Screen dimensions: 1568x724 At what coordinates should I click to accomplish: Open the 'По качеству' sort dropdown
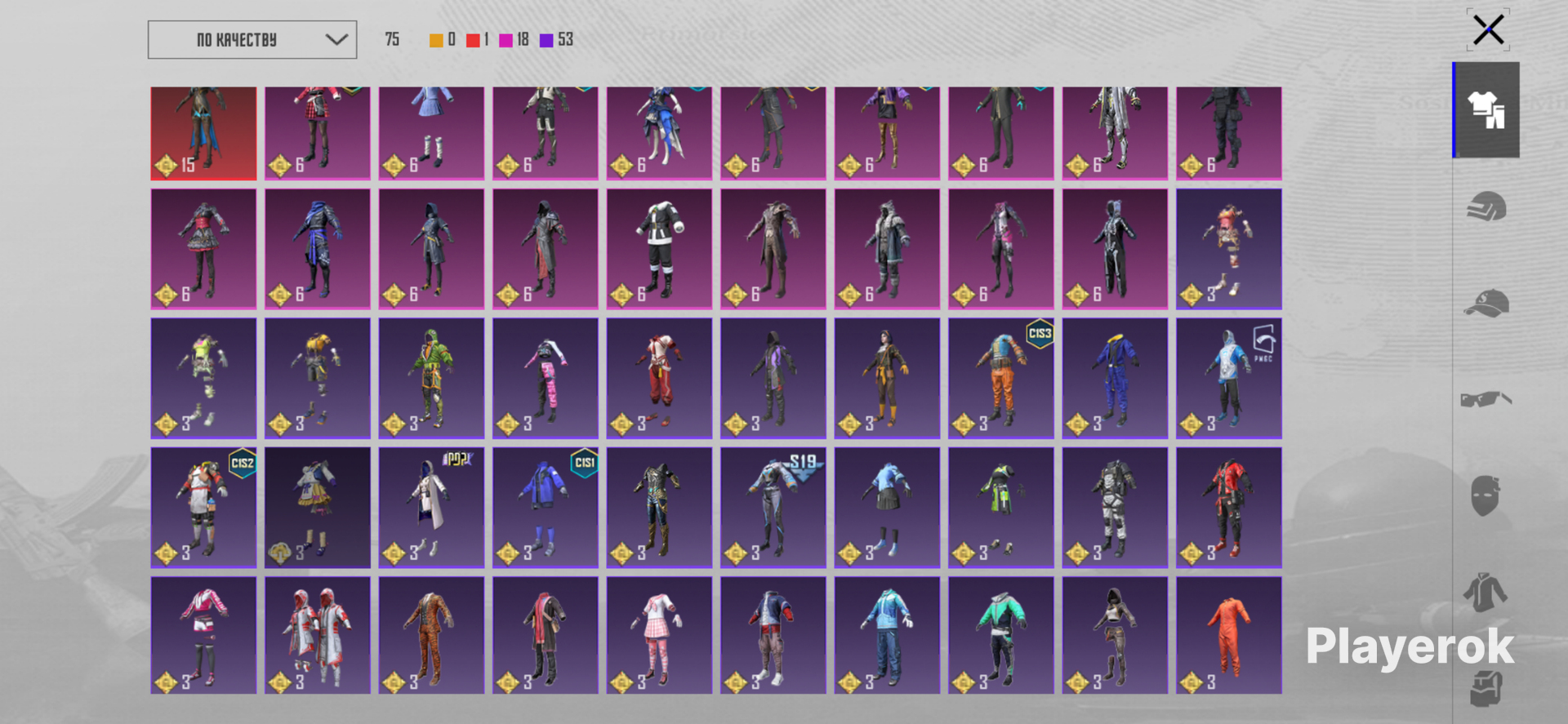pyautogui.click(x=252, y=39)
